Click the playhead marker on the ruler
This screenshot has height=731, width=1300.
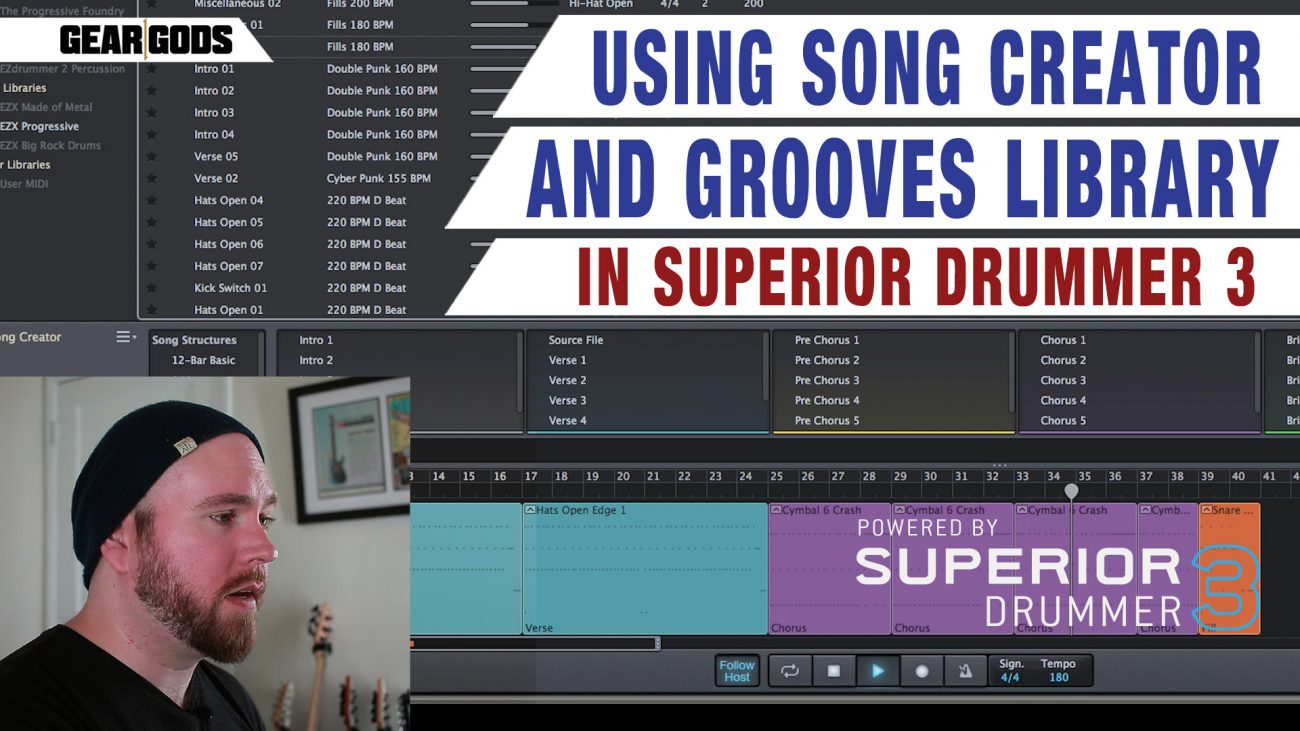point(1071,491)
